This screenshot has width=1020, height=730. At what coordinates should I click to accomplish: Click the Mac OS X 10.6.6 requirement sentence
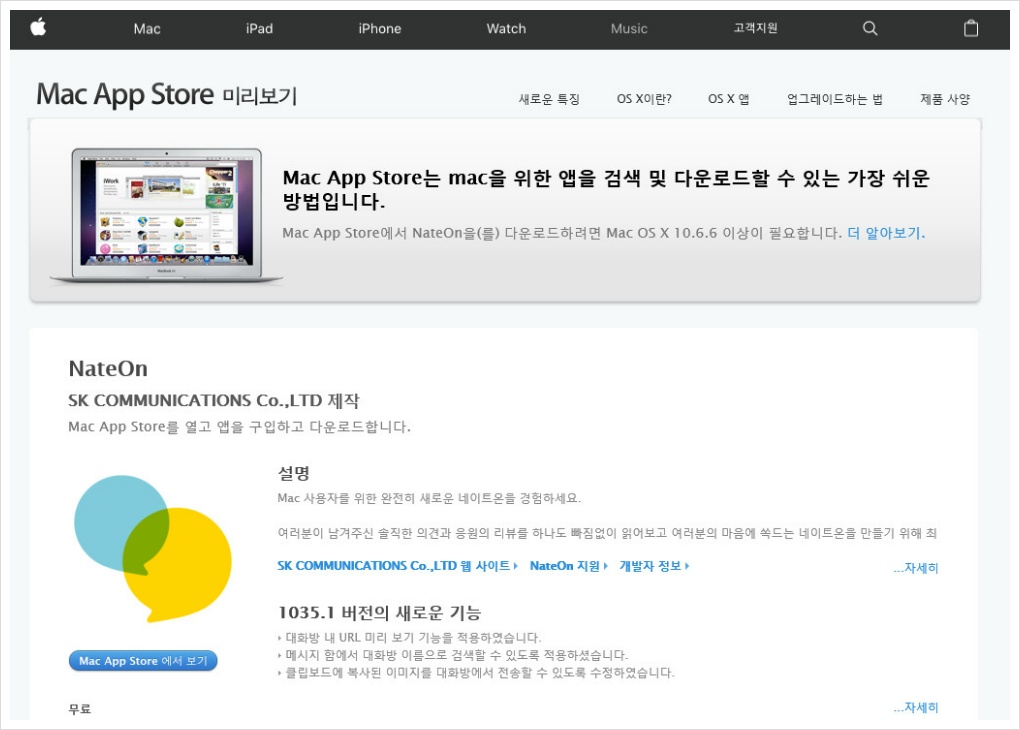coord(562,233)
